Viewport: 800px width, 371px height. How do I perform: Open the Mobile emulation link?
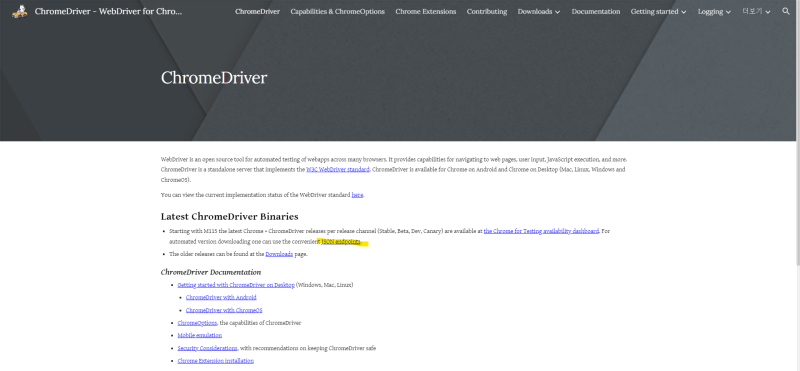pos(199,335)
